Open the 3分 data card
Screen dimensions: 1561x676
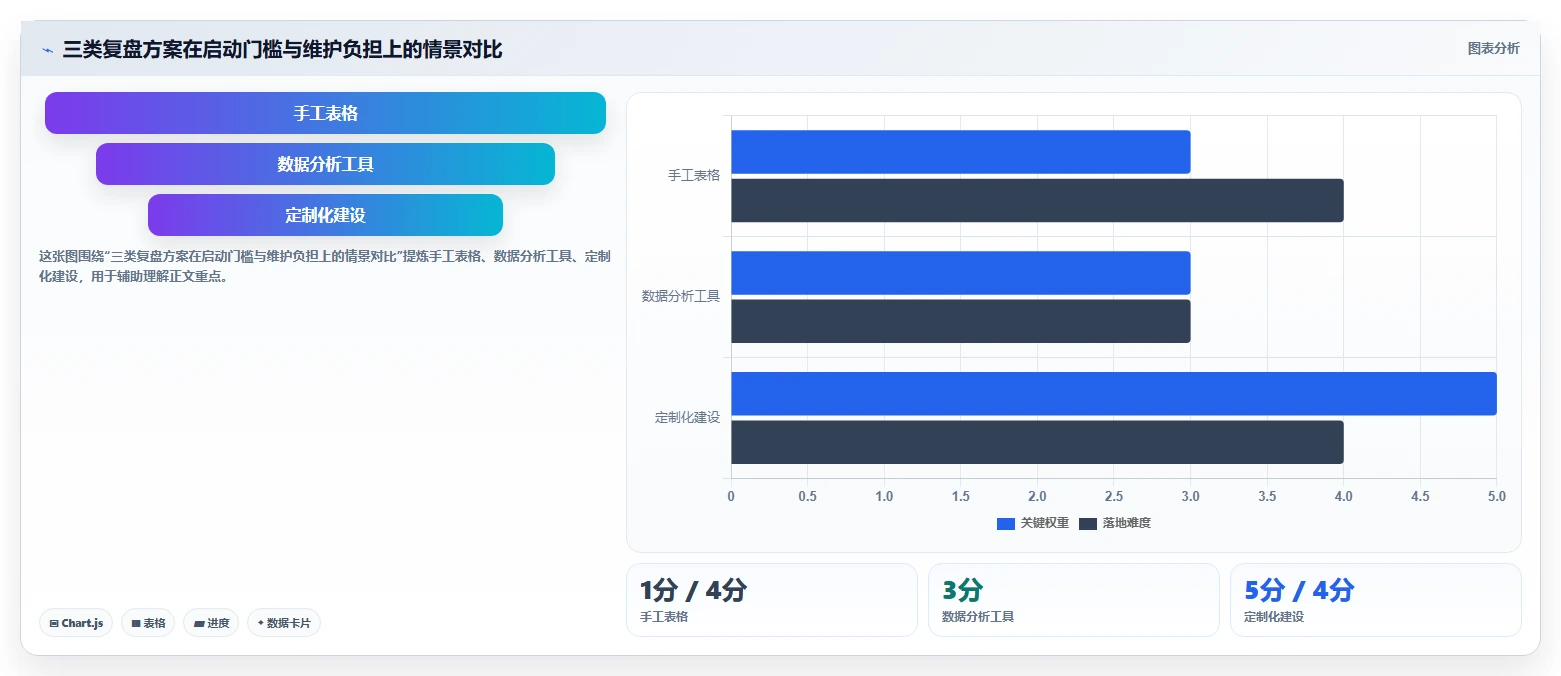(x=1074, y=600)
